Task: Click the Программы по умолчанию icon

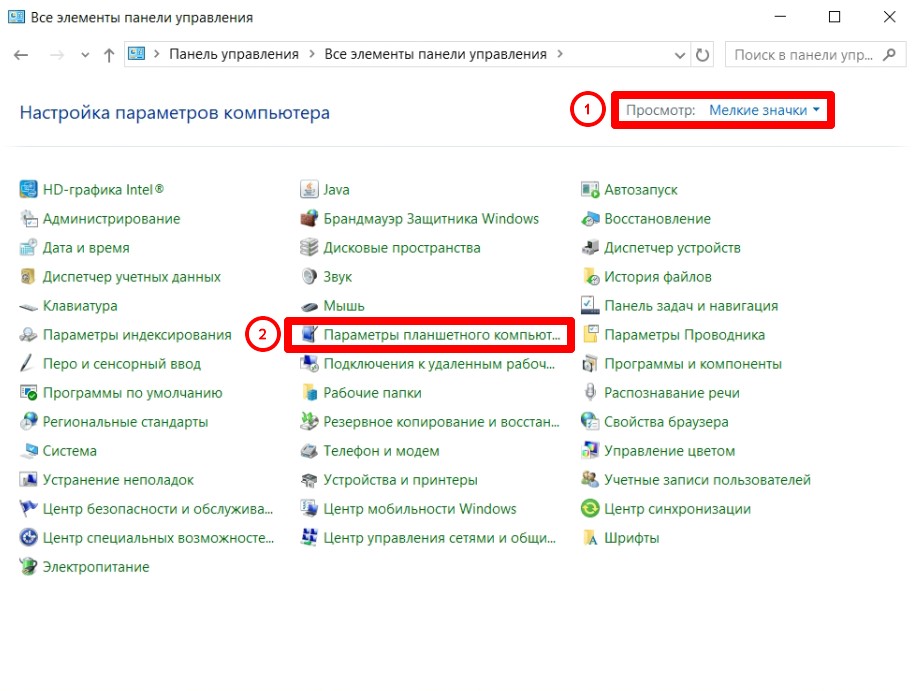Action: [x=28, y=393]
